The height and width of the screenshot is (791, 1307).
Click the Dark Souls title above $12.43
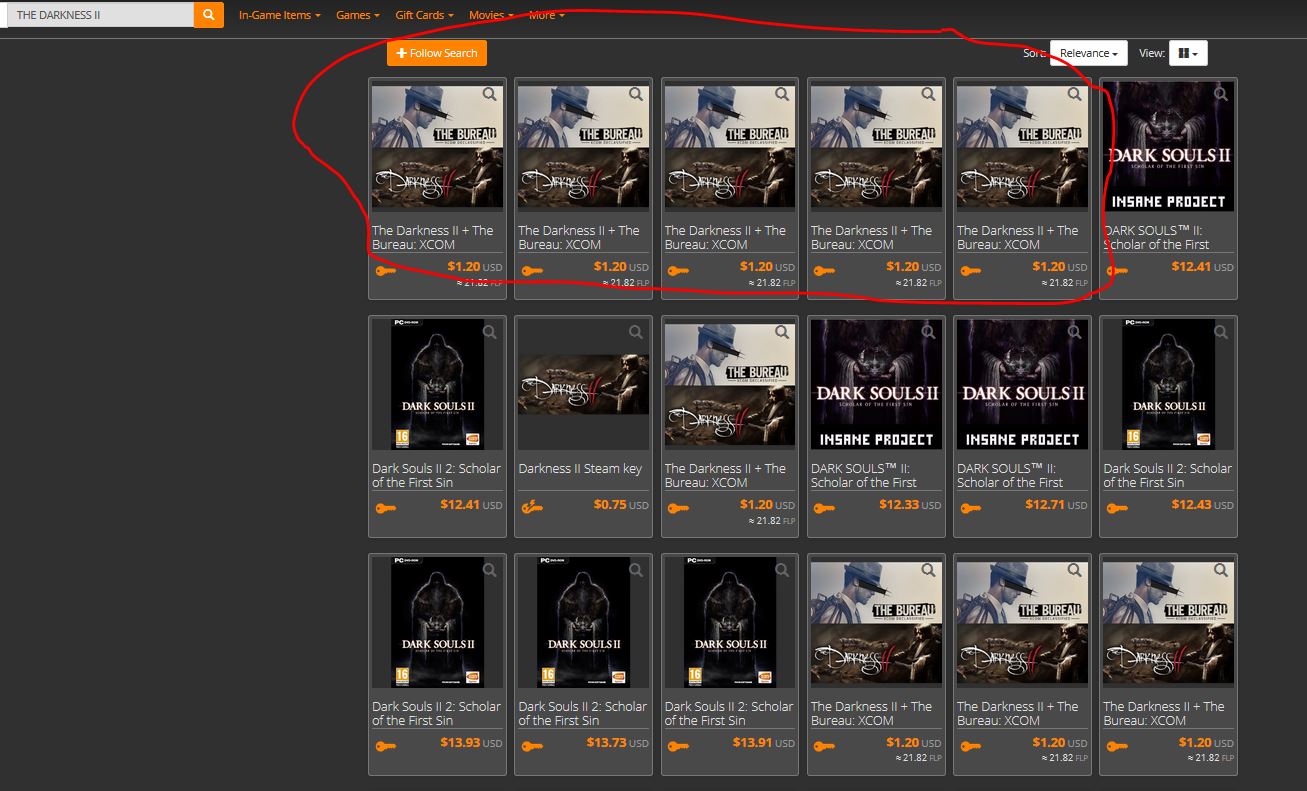(x=1168, y=475)
